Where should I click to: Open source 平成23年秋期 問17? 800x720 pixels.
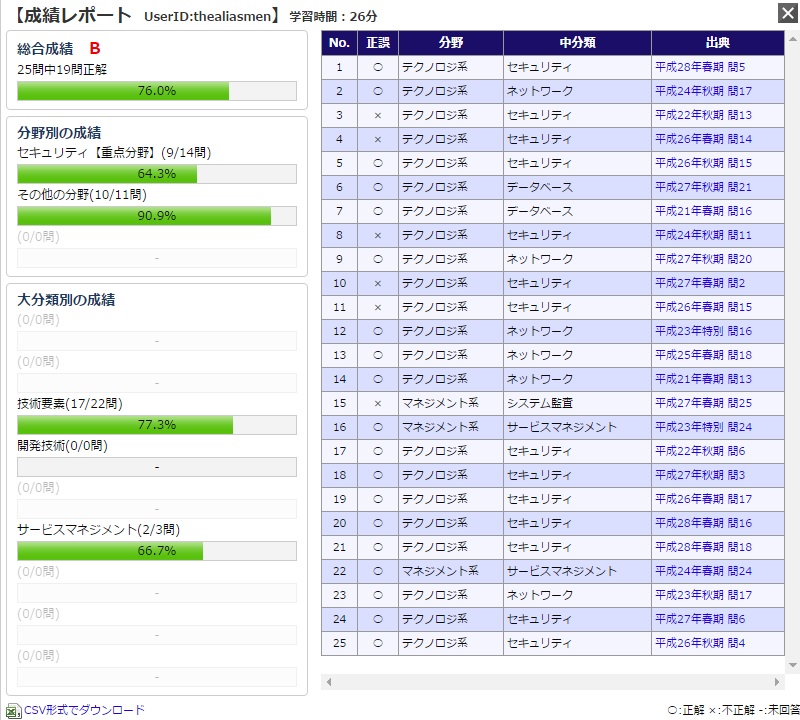pyautogui.click(x=704, y=594)
